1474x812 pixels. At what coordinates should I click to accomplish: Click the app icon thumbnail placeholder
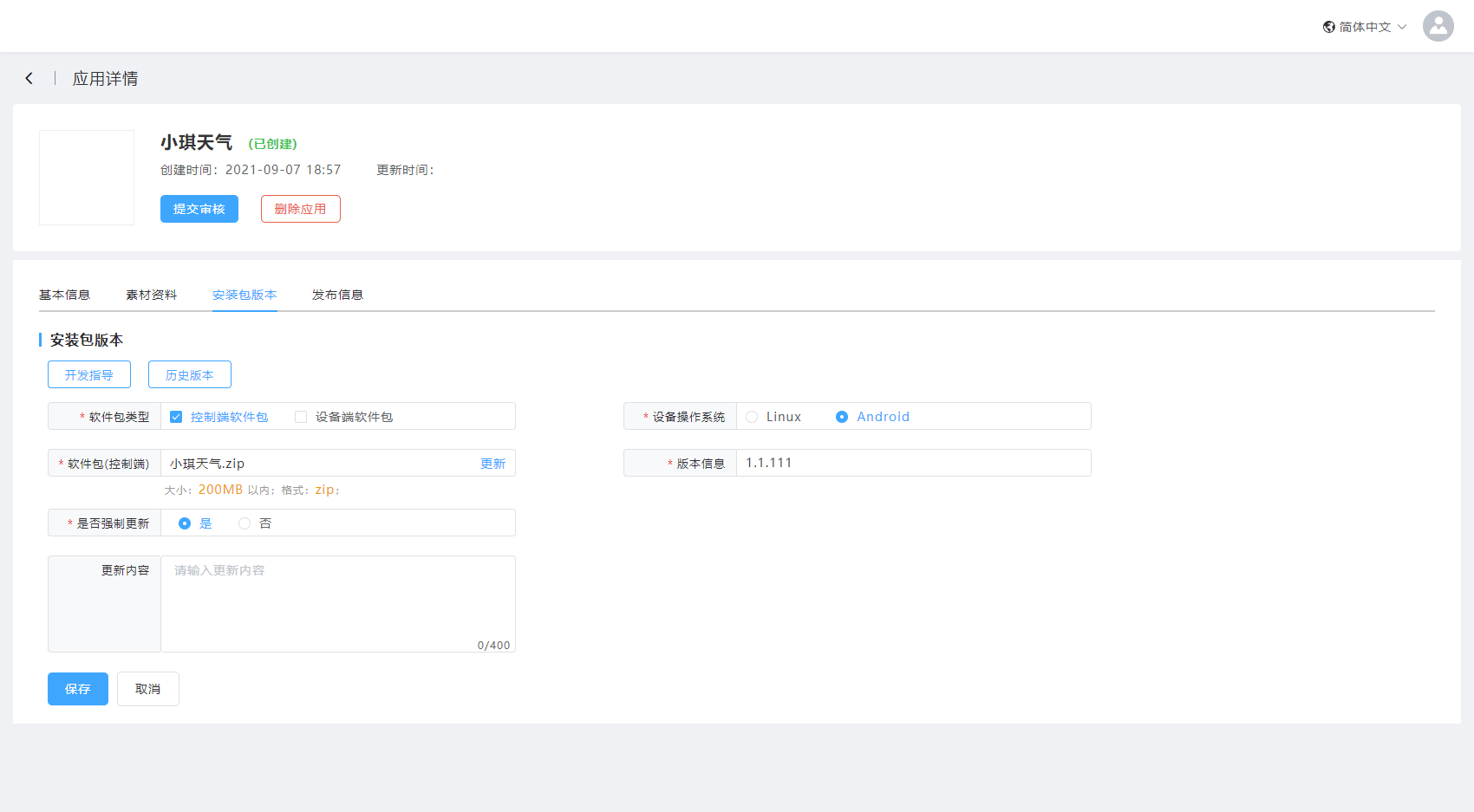[87, 178]
